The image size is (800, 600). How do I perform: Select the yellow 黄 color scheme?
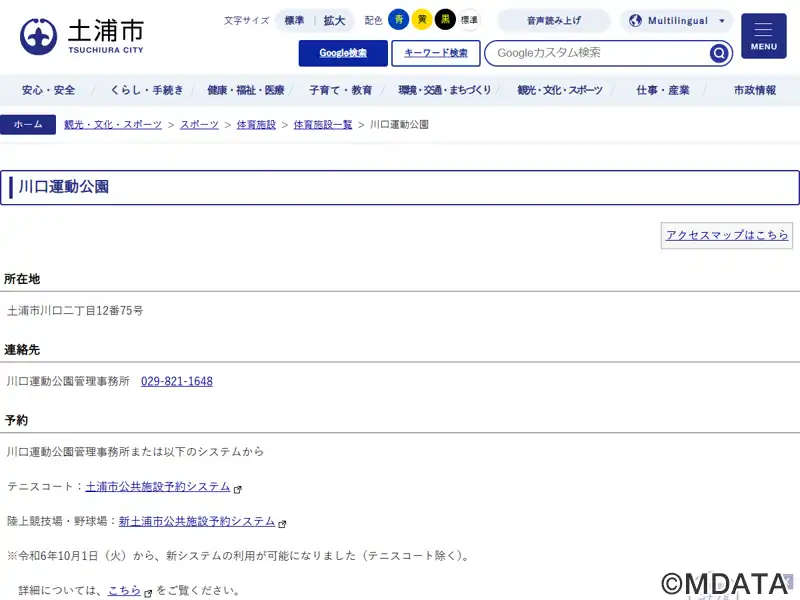click(422, 20)
